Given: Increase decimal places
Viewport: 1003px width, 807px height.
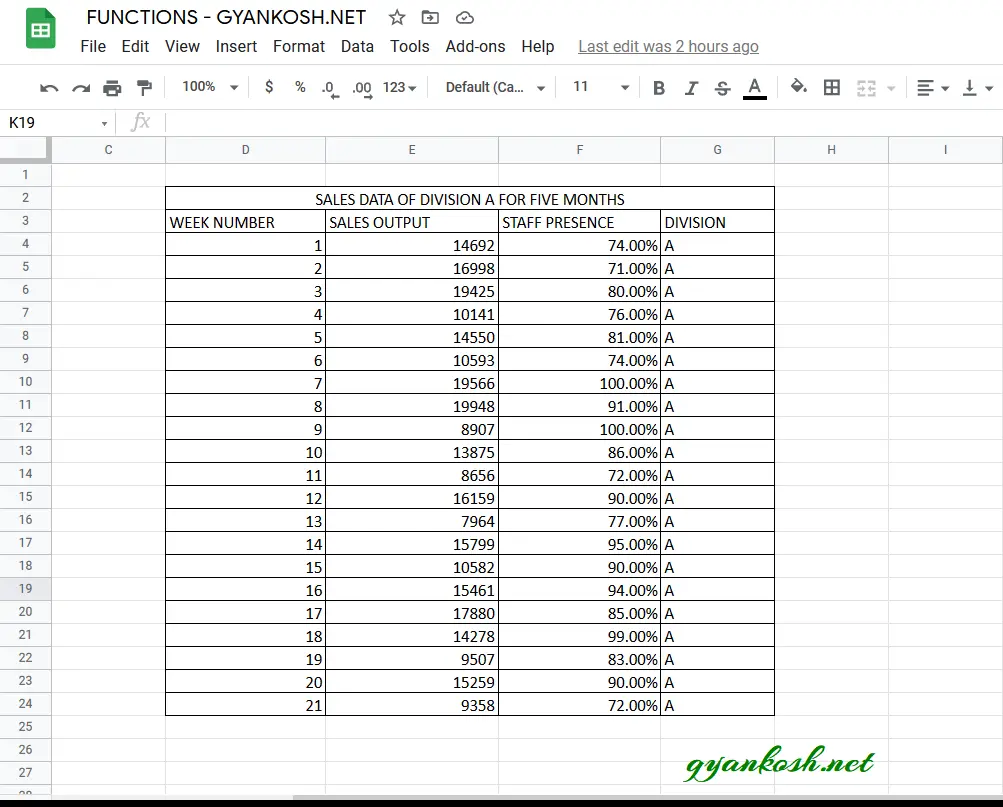Looking at the screenshot, I should tap(362, 88).
